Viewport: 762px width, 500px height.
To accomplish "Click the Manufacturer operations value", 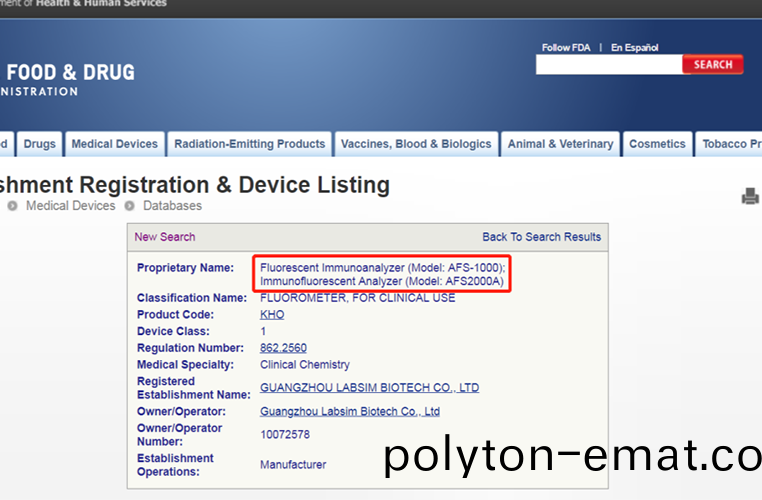I will [293, 465].
